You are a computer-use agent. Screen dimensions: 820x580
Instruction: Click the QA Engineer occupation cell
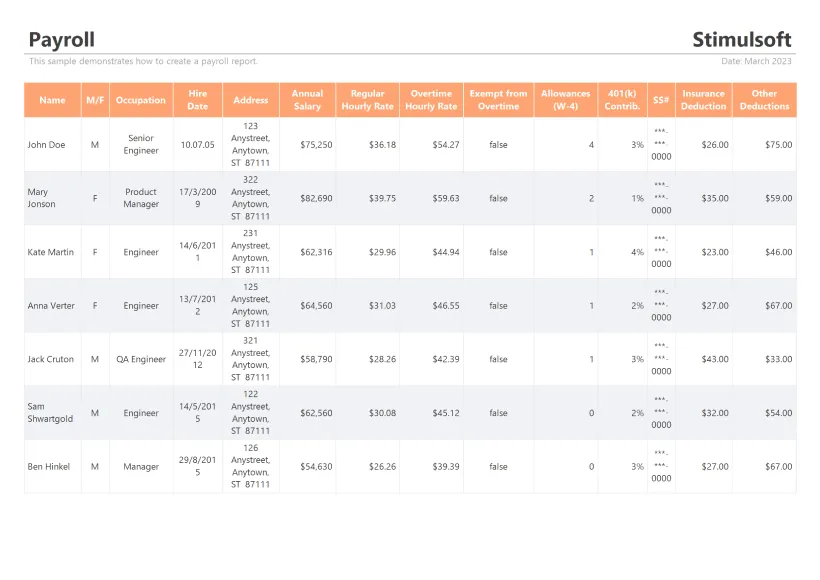141,359
